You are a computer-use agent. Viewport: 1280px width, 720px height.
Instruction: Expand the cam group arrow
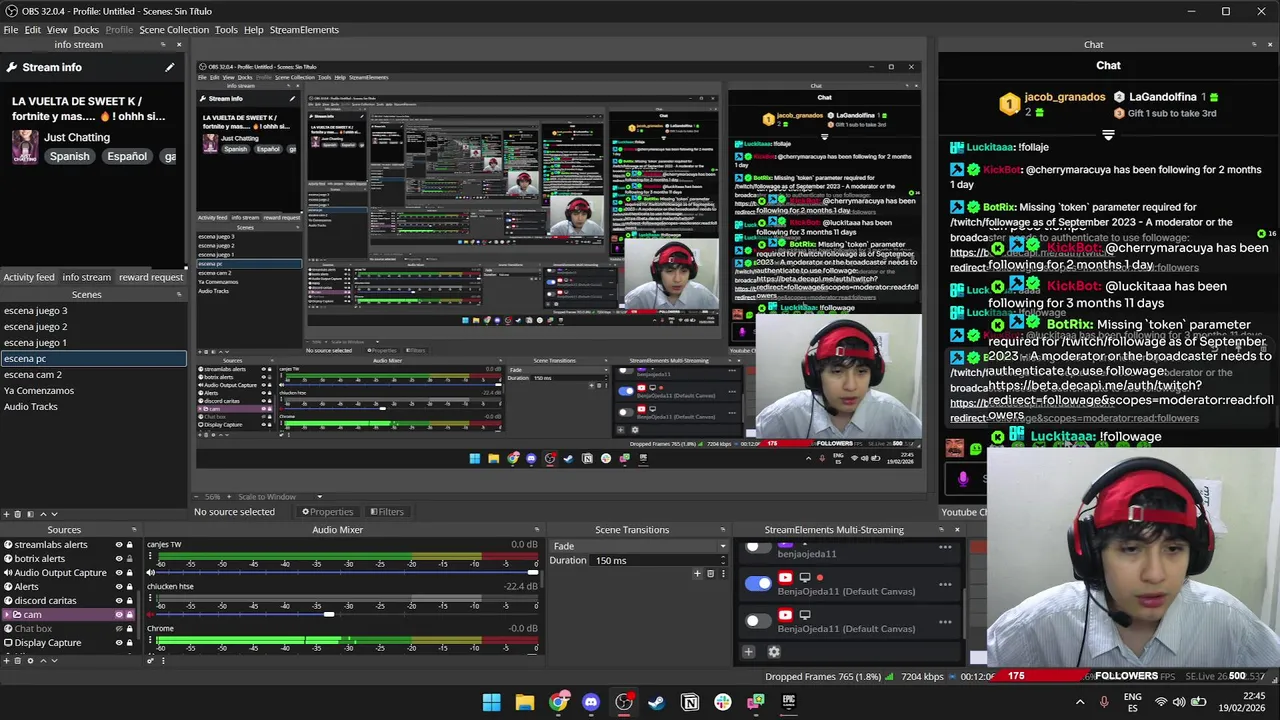(8, 615)
